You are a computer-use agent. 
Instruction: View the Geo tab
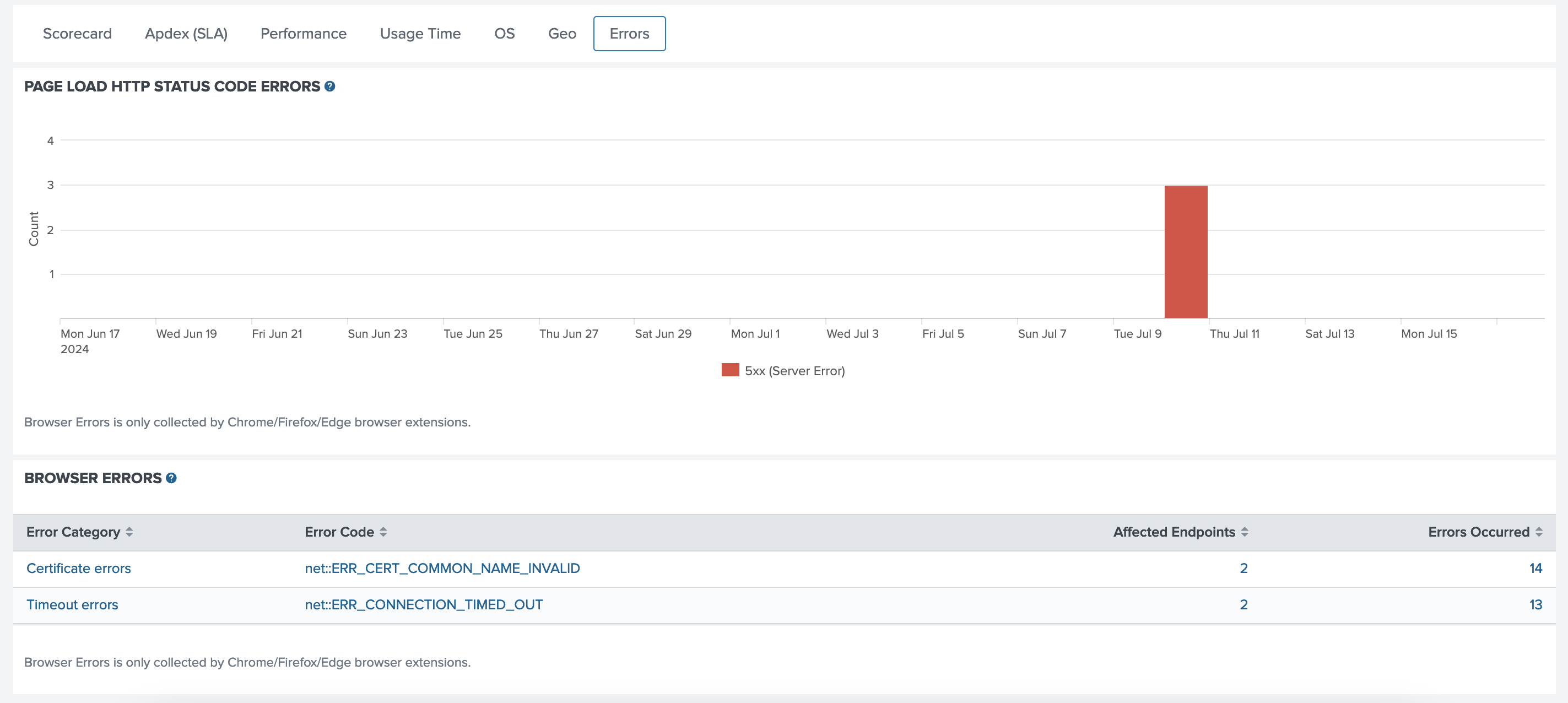561,34
